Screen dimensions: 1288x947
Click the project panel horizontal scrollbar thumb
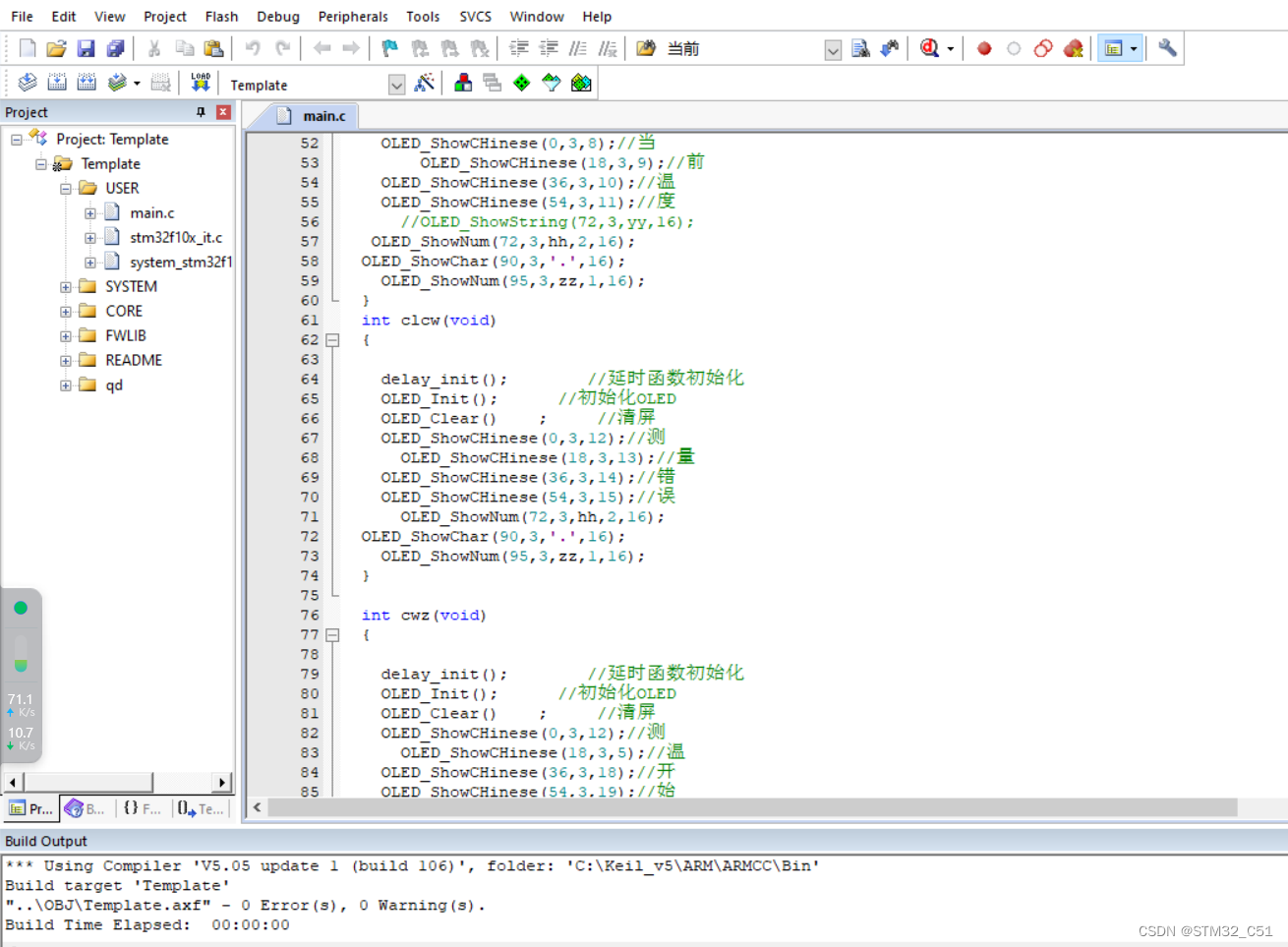(88, 782)
